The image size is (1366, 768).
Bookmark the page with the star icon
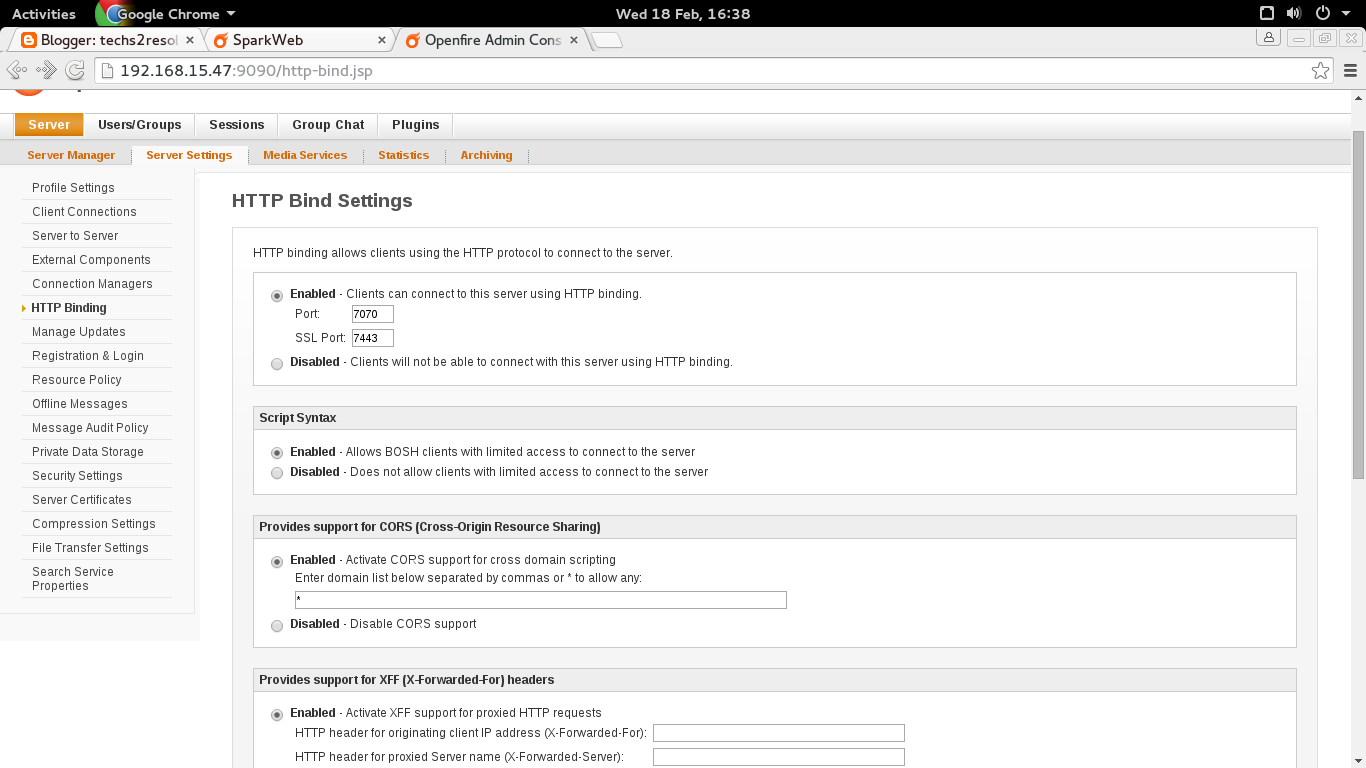1321,70
